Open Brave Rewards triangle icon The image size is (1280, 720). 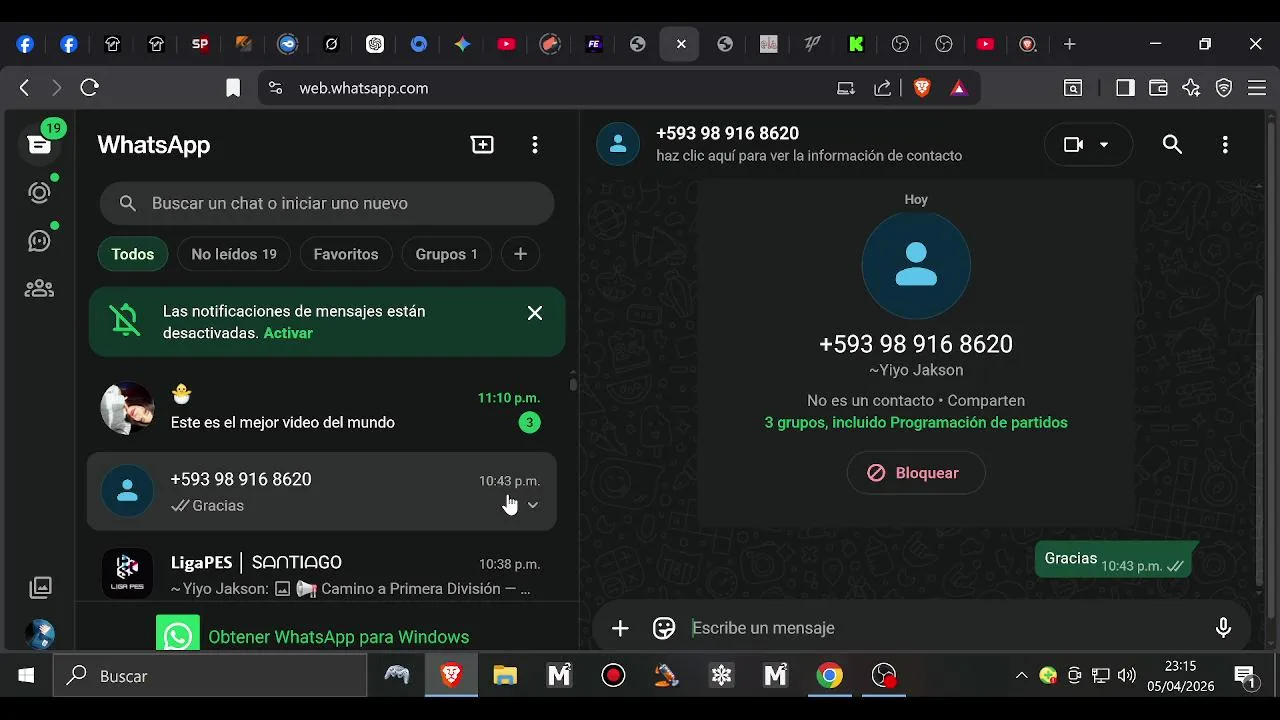(958, 88)
